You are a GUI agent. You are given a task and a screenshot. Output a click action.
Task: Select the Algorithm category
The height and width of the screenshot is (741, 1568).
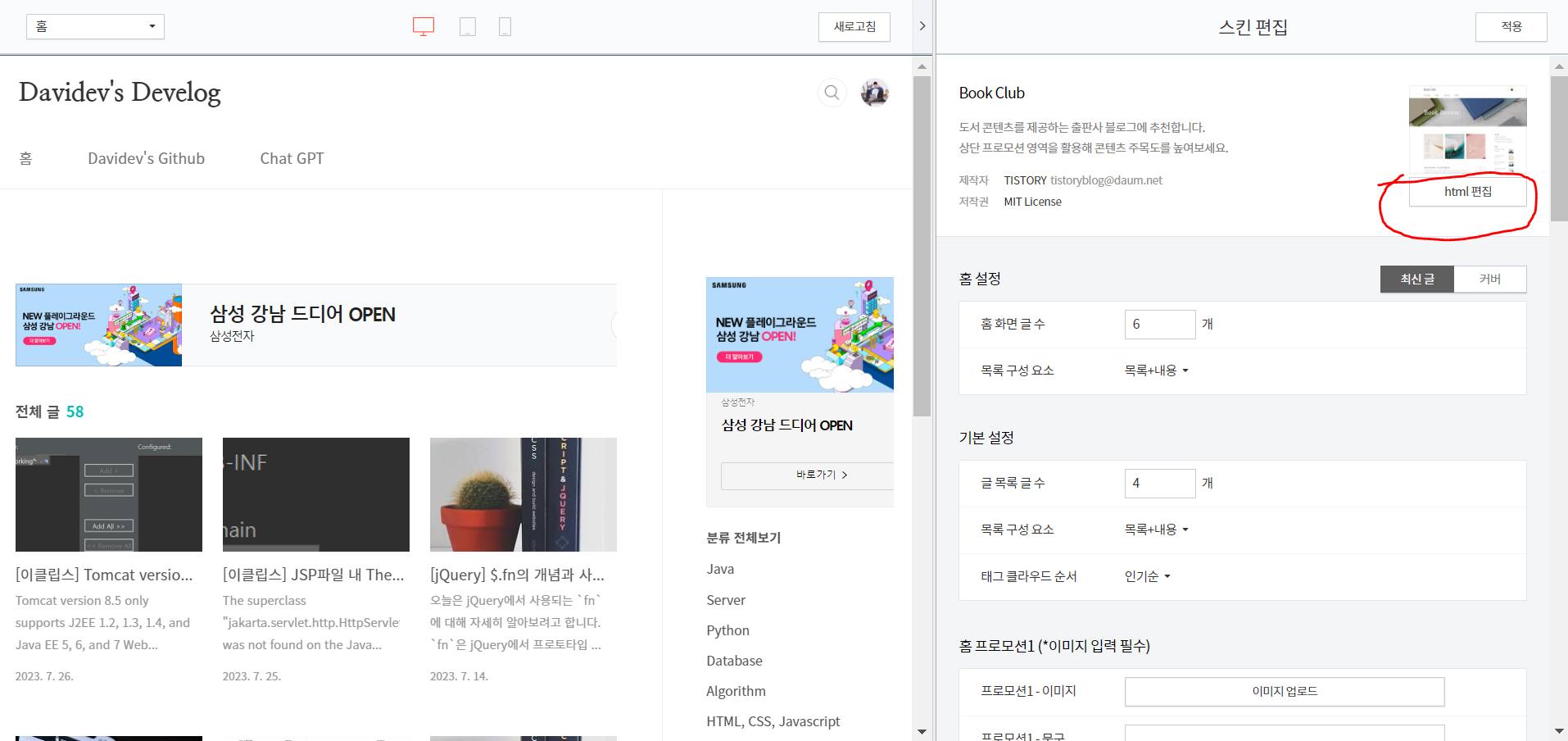click(736, 691)
